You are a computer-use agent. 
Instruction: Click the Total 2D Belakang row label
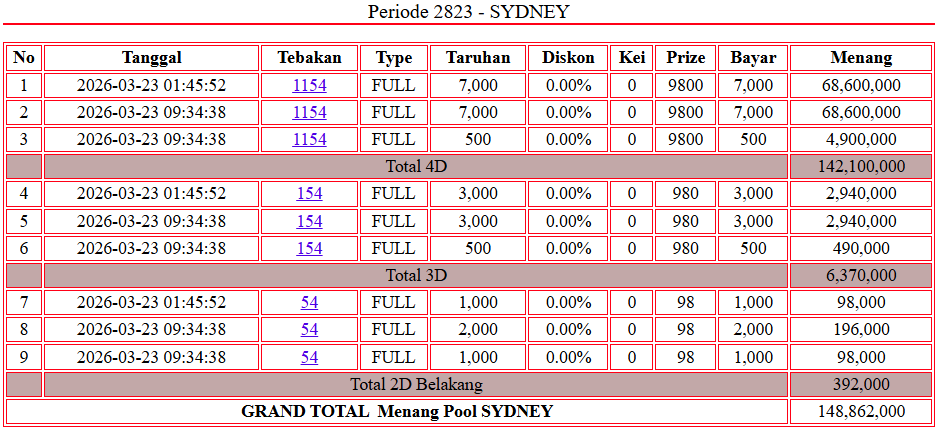click(416, 384)
